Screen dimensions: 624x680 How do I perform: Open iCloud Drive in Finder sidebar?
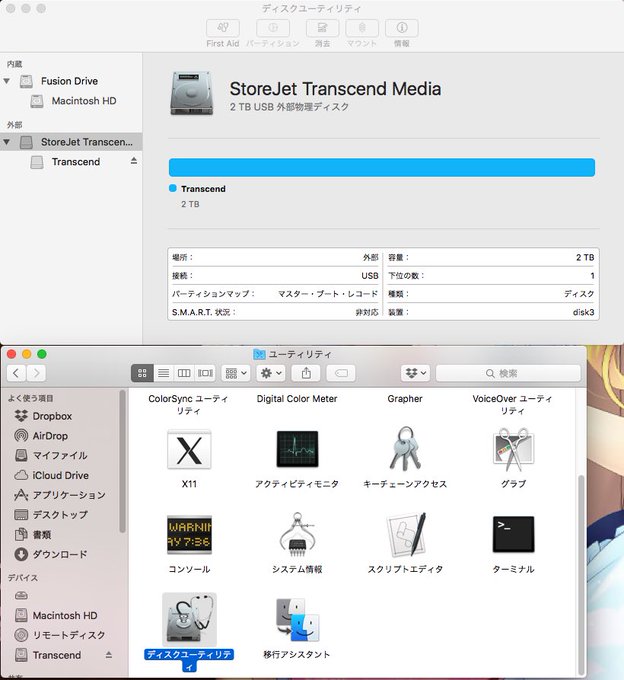[x=51, y=475]
